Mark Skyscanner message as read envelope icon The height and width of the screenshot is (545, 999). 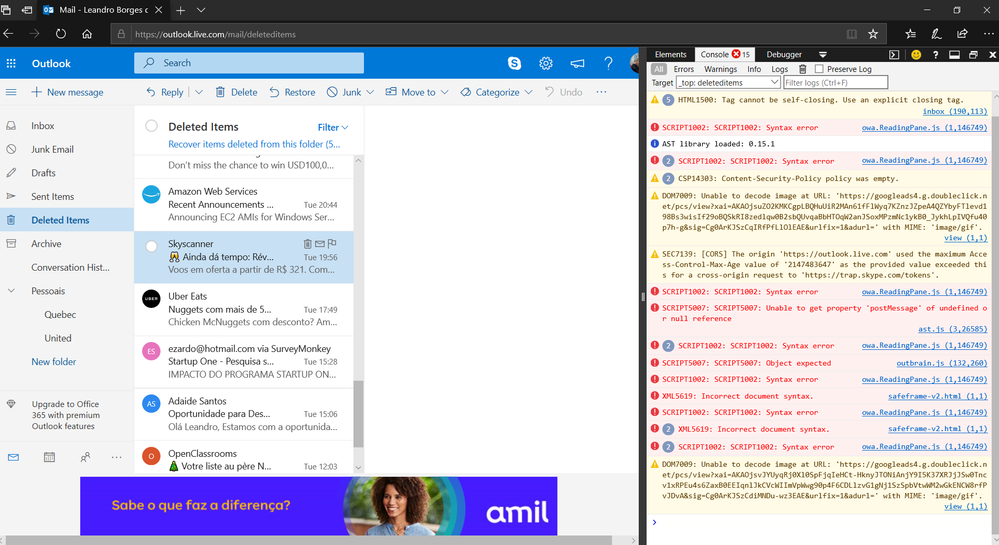point(320,243)
